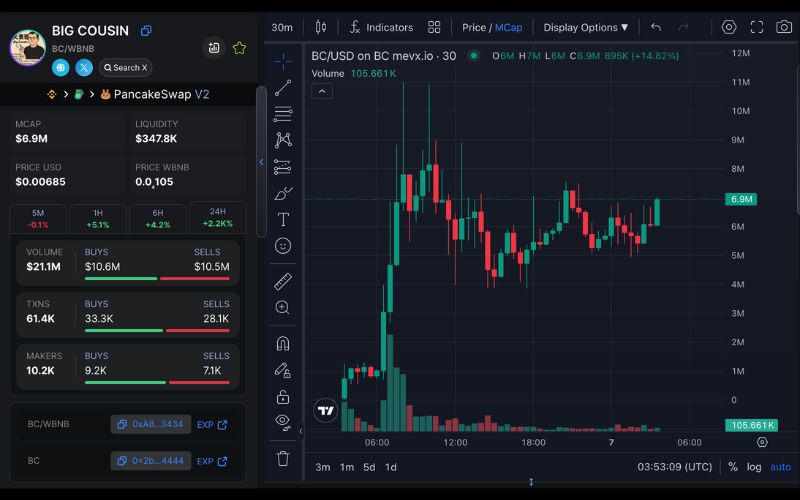Open the BC/WBNB EXP explorer link
Image resolution: width=800 pixels, height=500 pixels.
click(x=212, y=424)
